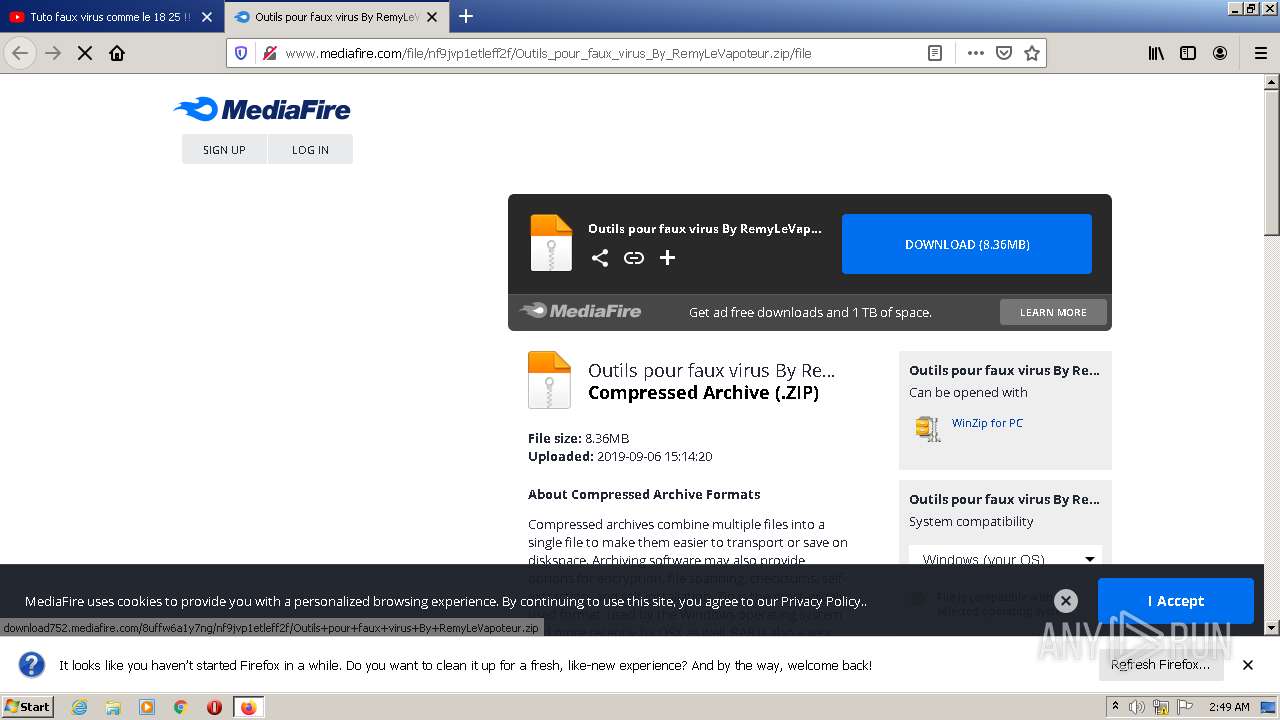Viewport: 1280px width, 720px height.
Task: Select the 'About Compressed Archive Formats' heading
Action: (644, 494)
